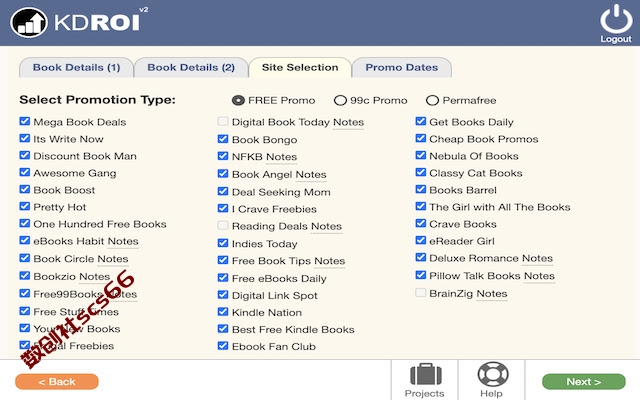Image resolution: width=640 pixels, height=400 pixels.
Task: Uncheck Book Bongo checkbox
Action: pos(223,139)
